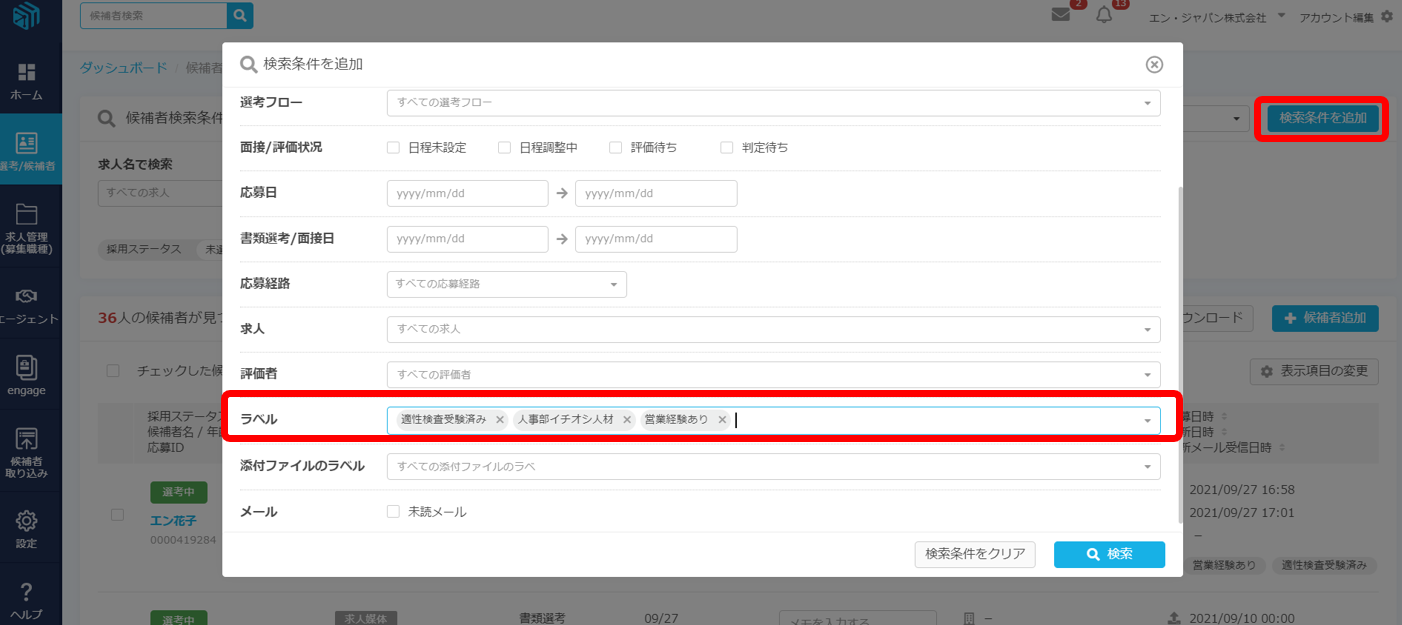Enable the 未読メール checkbox
The width and height of the screenshot is (1402, 625).
click(394, 512)
